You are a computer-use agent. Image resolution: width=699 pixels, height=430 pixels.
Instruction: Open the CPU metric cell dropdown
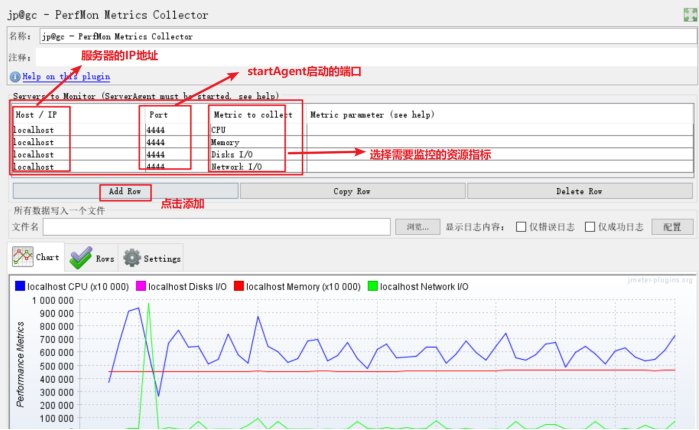(x=257, y=130)
